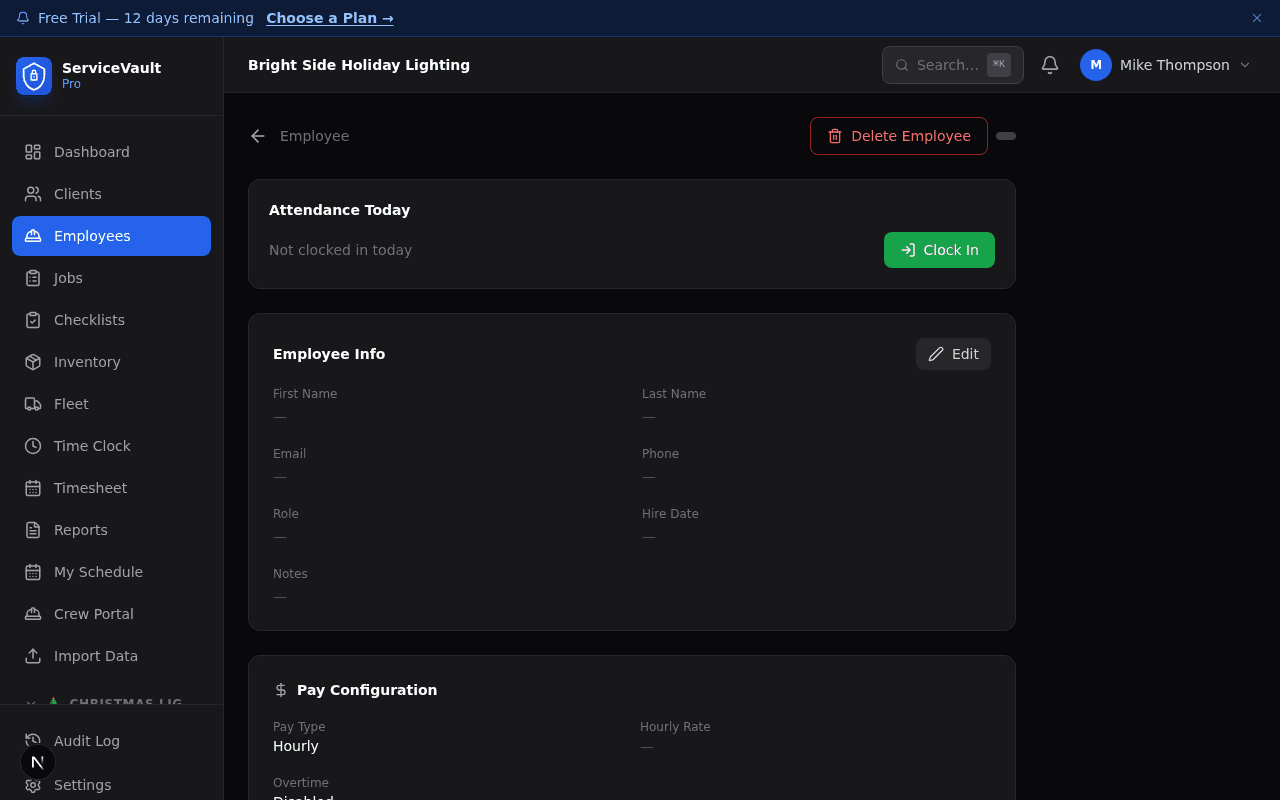Open the Mike Thompson account dropdown
This screenshot has height=800, width=1280.
click(x=1167, y=65)
